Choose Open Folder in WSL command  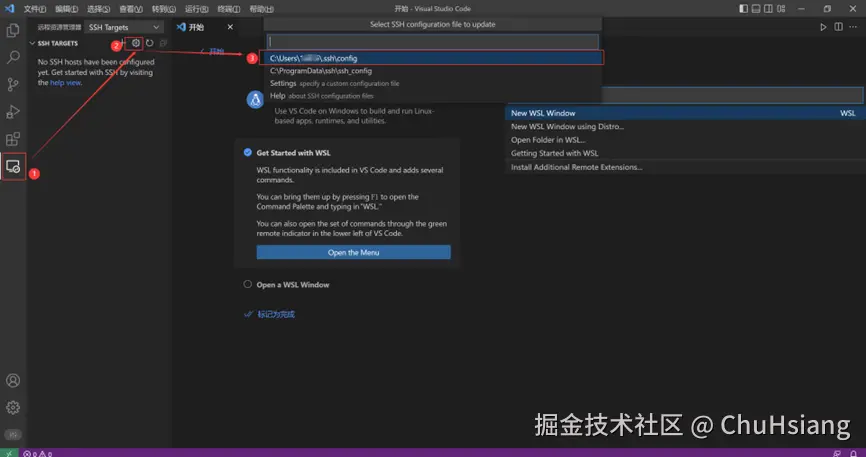pyautogui.click(x=685, y=140)
